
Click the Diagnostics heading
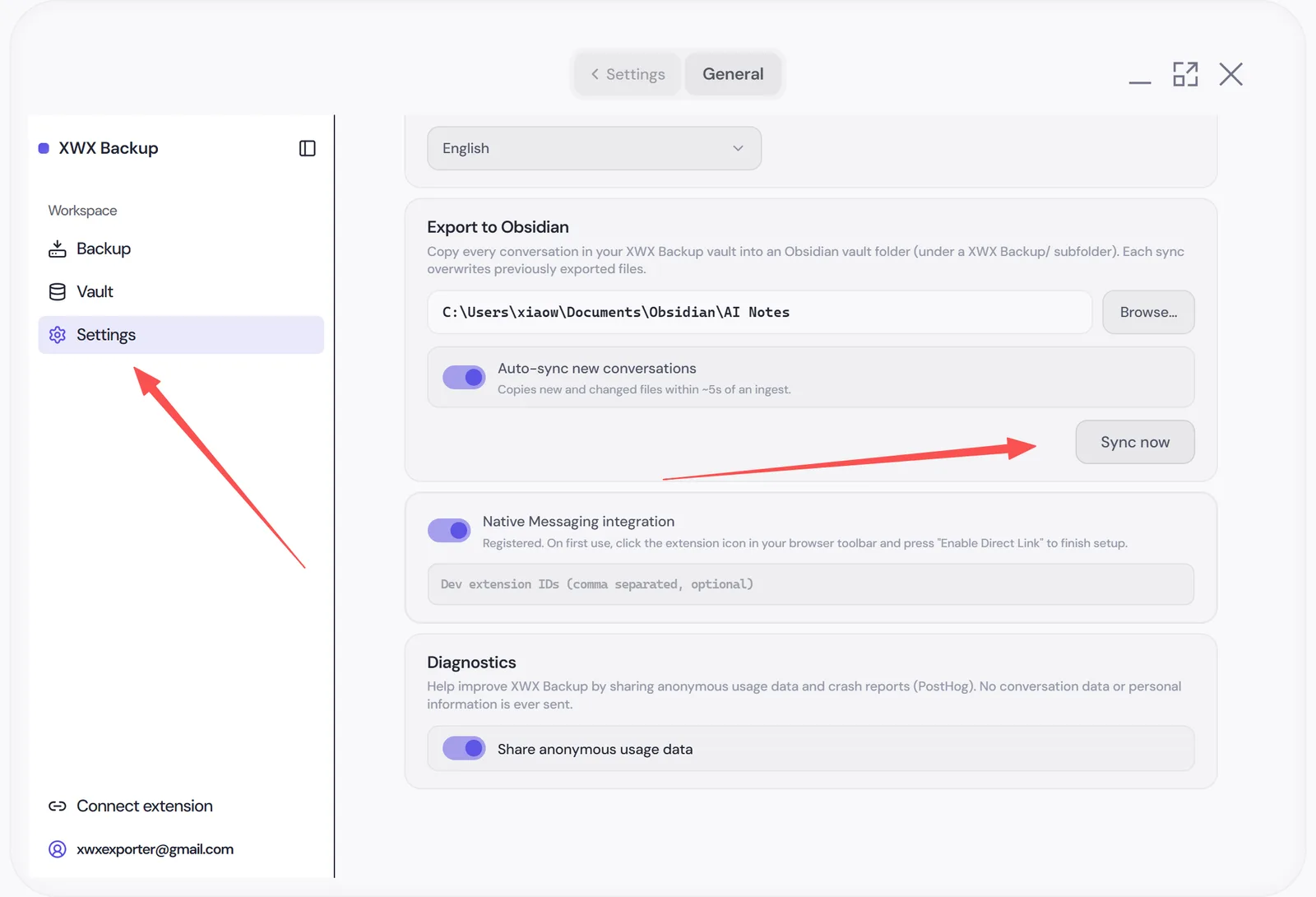click(471, 662)
